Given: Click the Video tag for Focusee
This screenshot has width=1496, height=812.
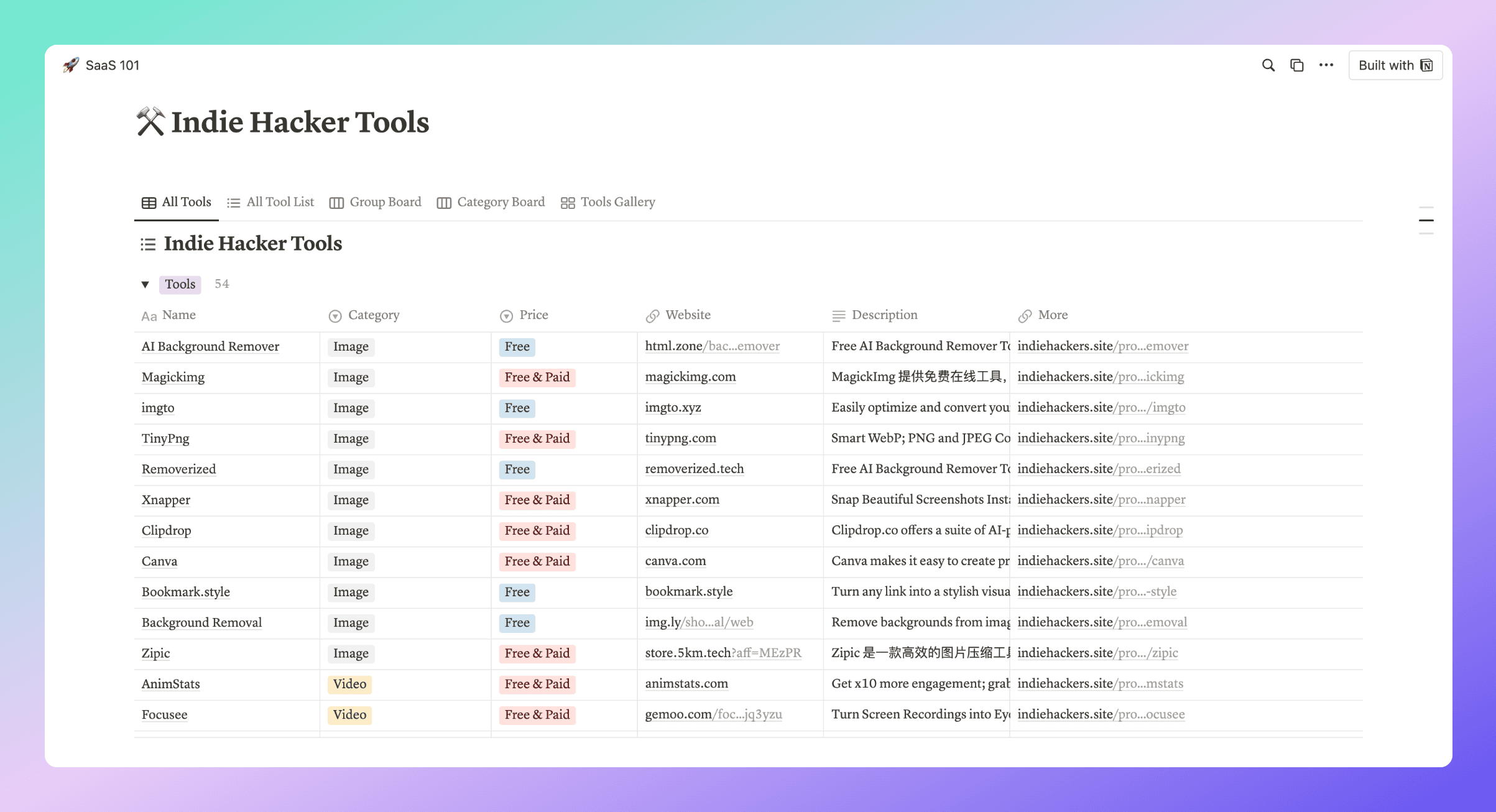Looking at the screenshot, I should click(x=349, y=715).
